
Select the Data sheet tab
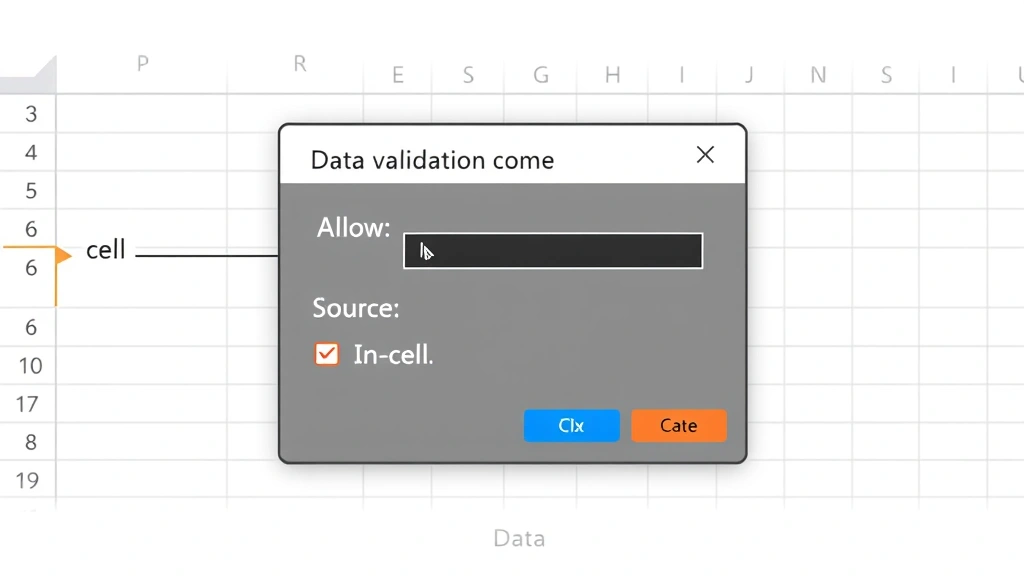tap(519, 539)
